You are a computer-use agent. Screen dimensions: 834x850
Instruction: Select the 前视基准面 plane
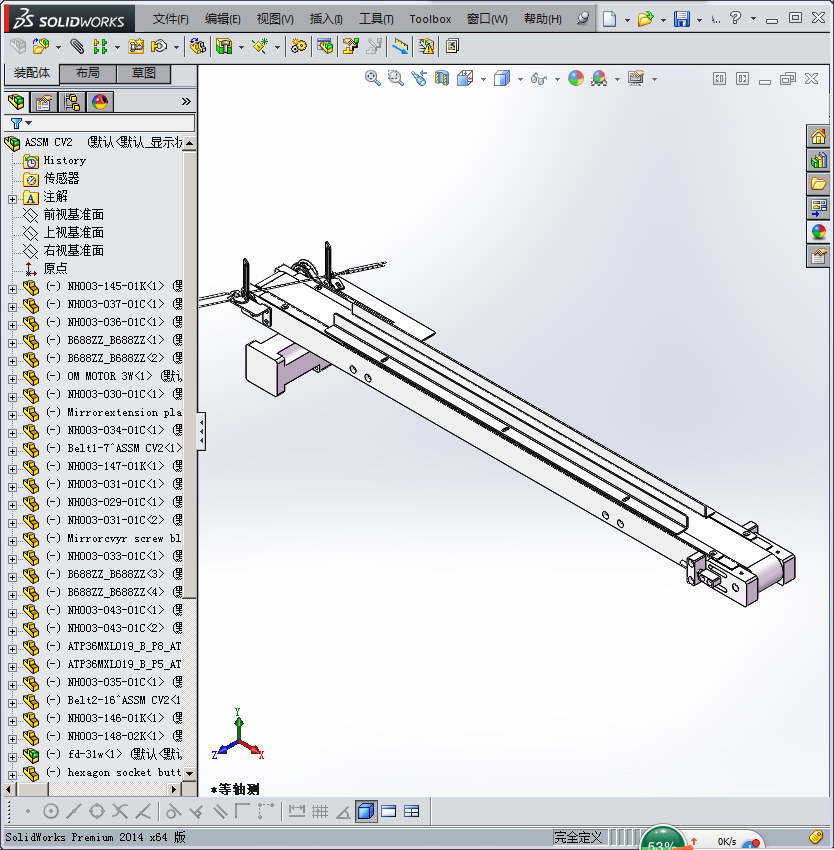[74, 215]
